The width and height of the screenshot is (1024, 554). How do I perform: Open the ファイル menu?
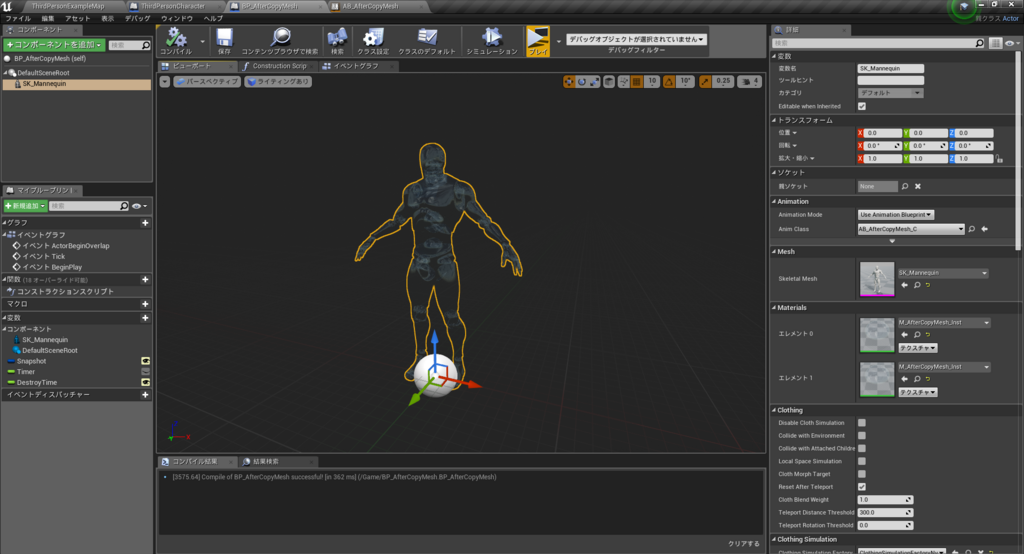(18, 18)
